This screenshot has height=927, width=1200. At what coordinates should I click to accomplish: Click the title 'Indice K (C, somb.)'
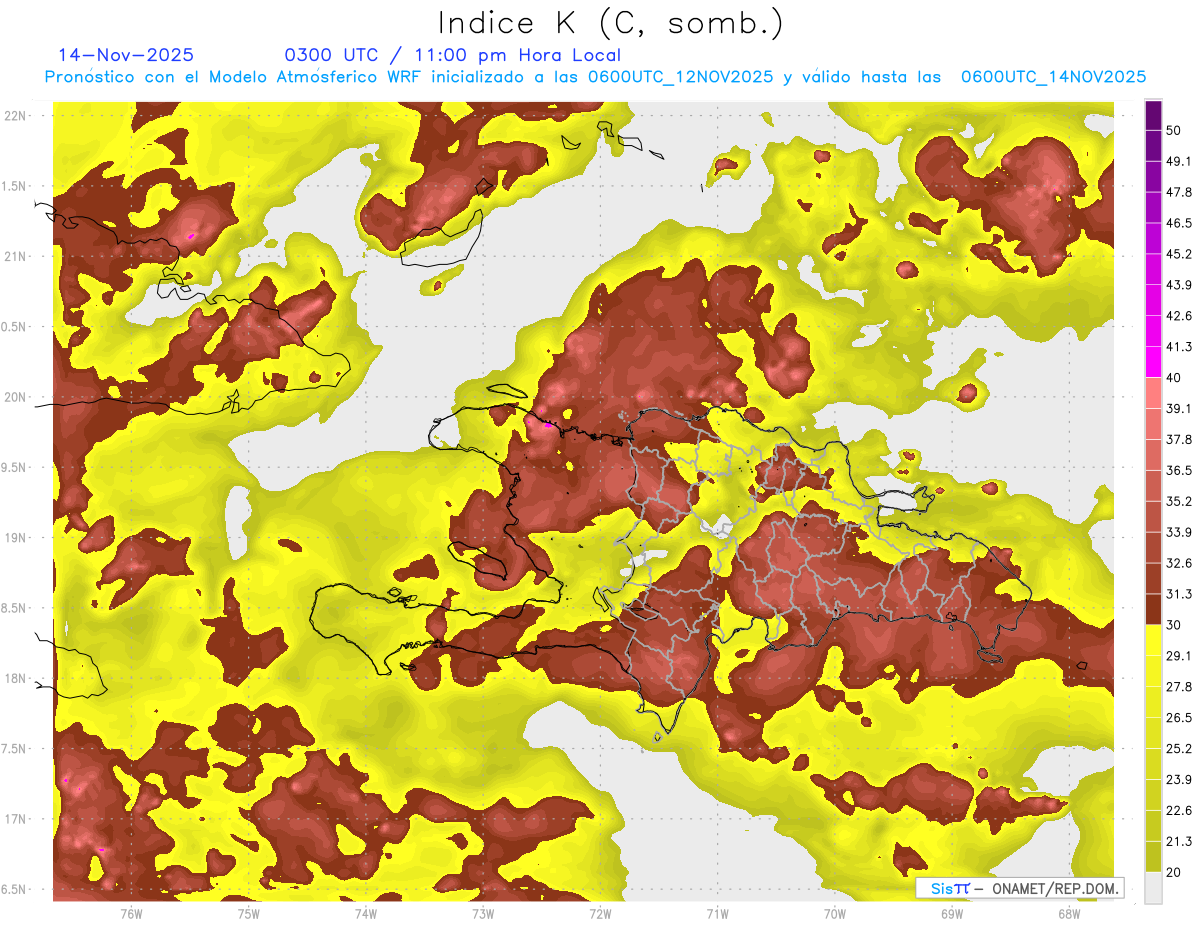tap(611, 24)
